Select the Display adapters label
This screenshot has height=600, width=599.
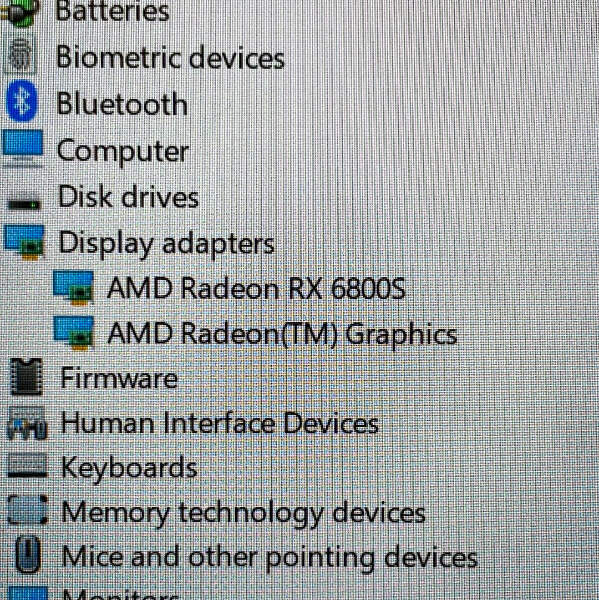pos(166,244)
